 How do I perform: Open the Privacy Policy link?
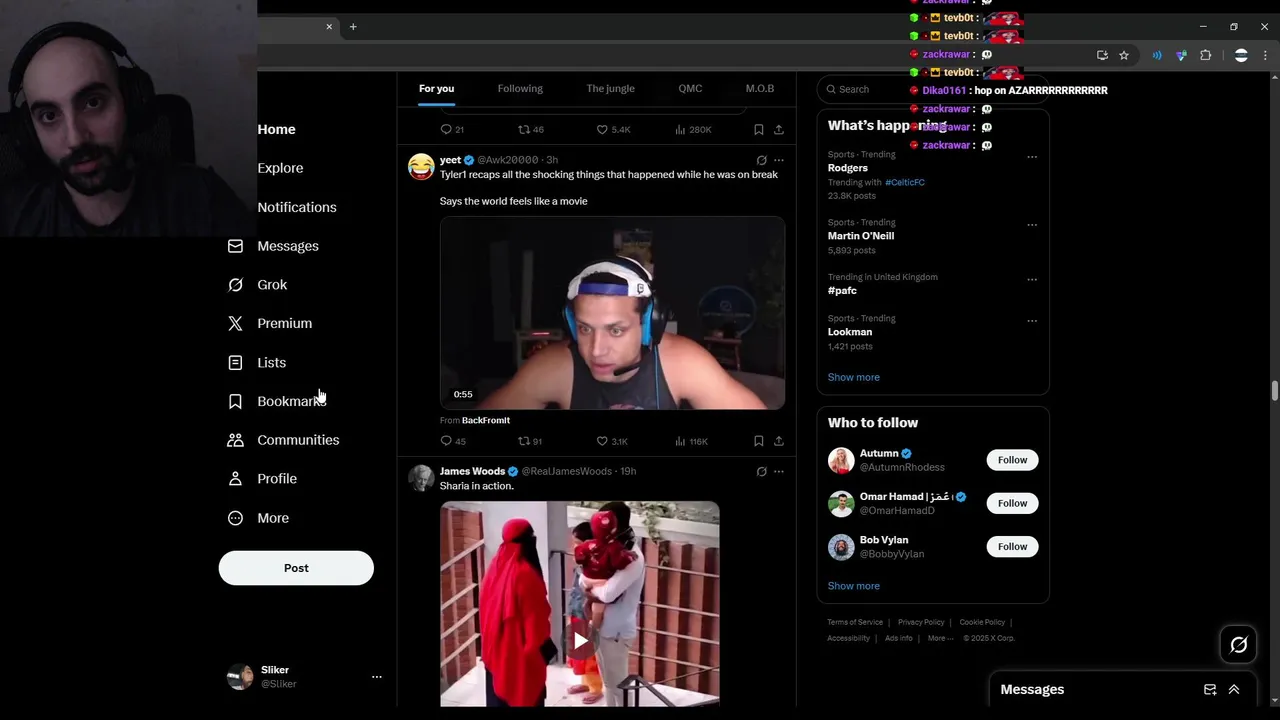pyautogui.click(x=921, y=622)
